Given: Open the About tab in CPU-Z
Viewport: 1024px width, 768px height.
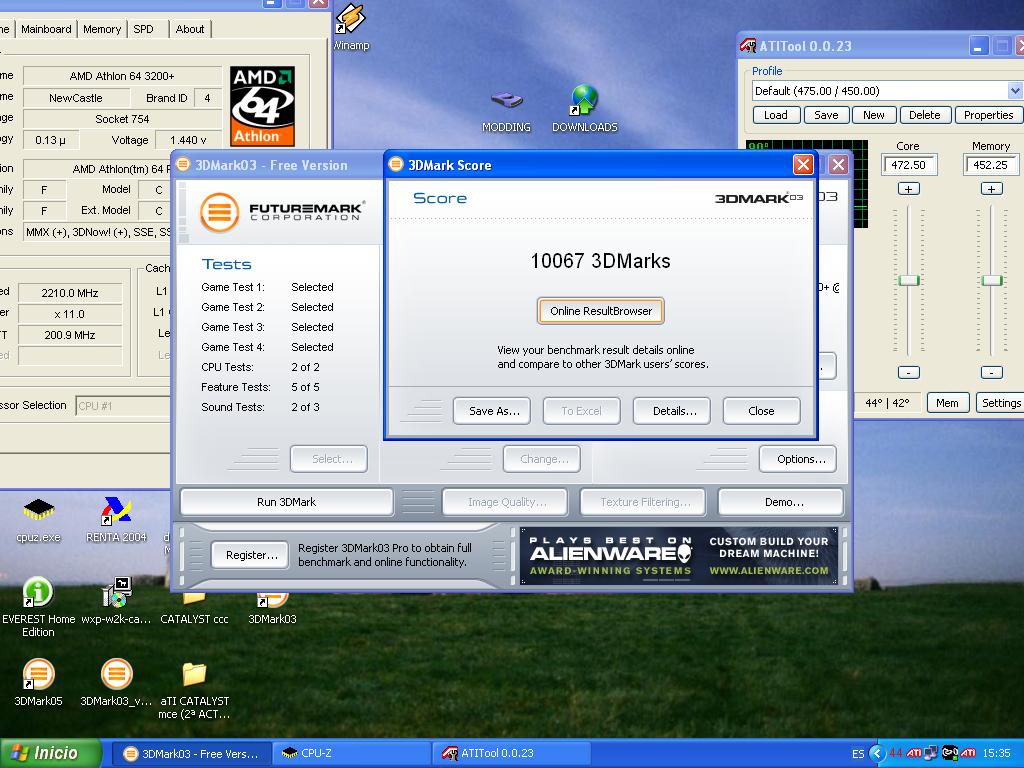Looking at the screenshot, I should [190, 29].
